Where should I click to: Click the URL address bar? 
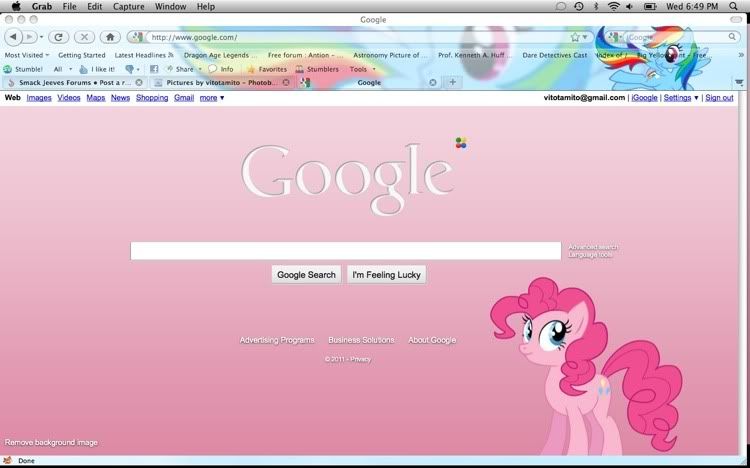(x=359, y=37)
